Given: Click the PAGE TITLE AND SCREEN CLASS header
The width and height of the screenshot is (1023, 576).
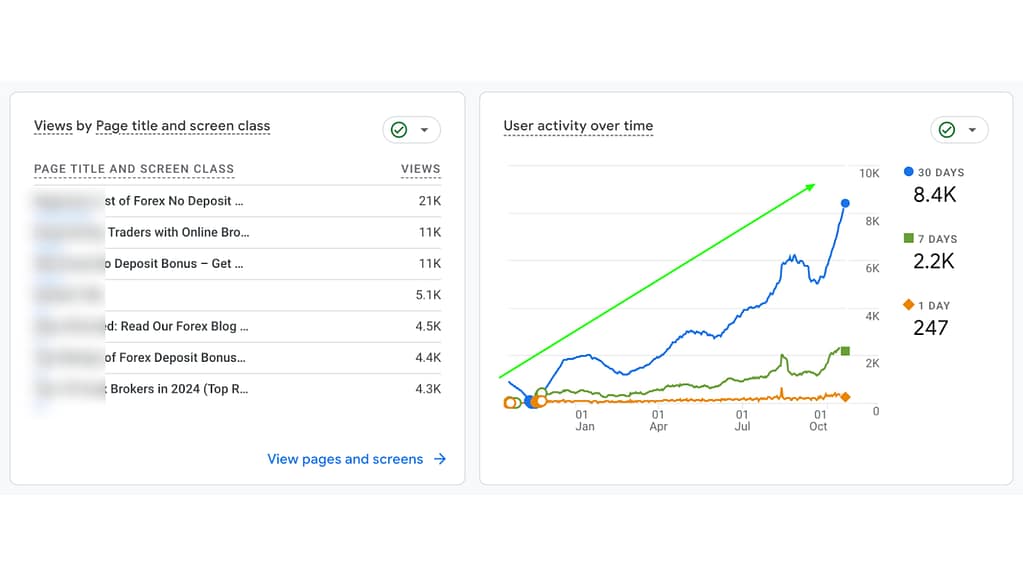Looking at the screenshot, I should [133, 169].
